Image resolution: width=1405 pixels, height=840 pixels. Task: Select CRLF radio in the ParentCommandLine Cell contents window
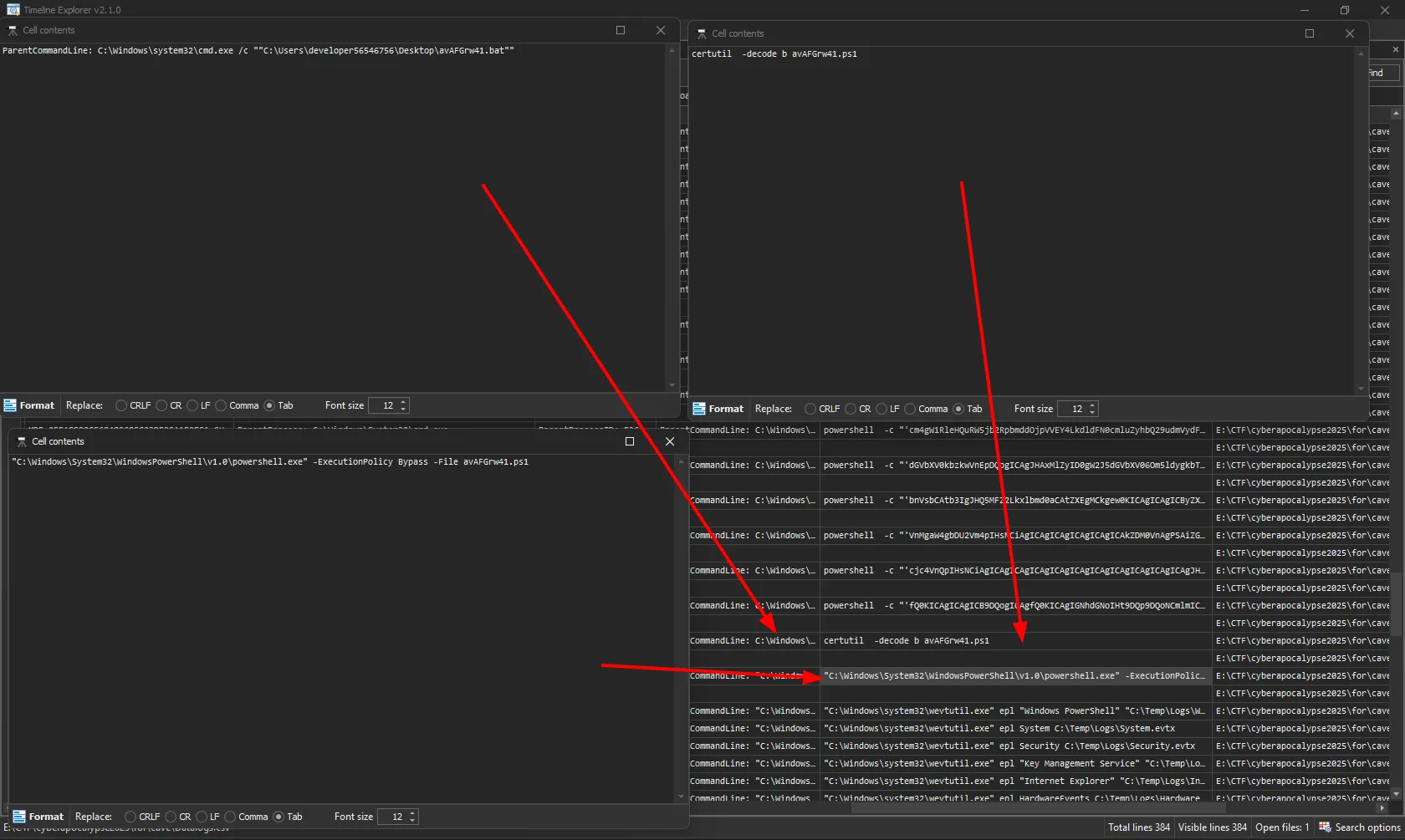pos(121,405)
